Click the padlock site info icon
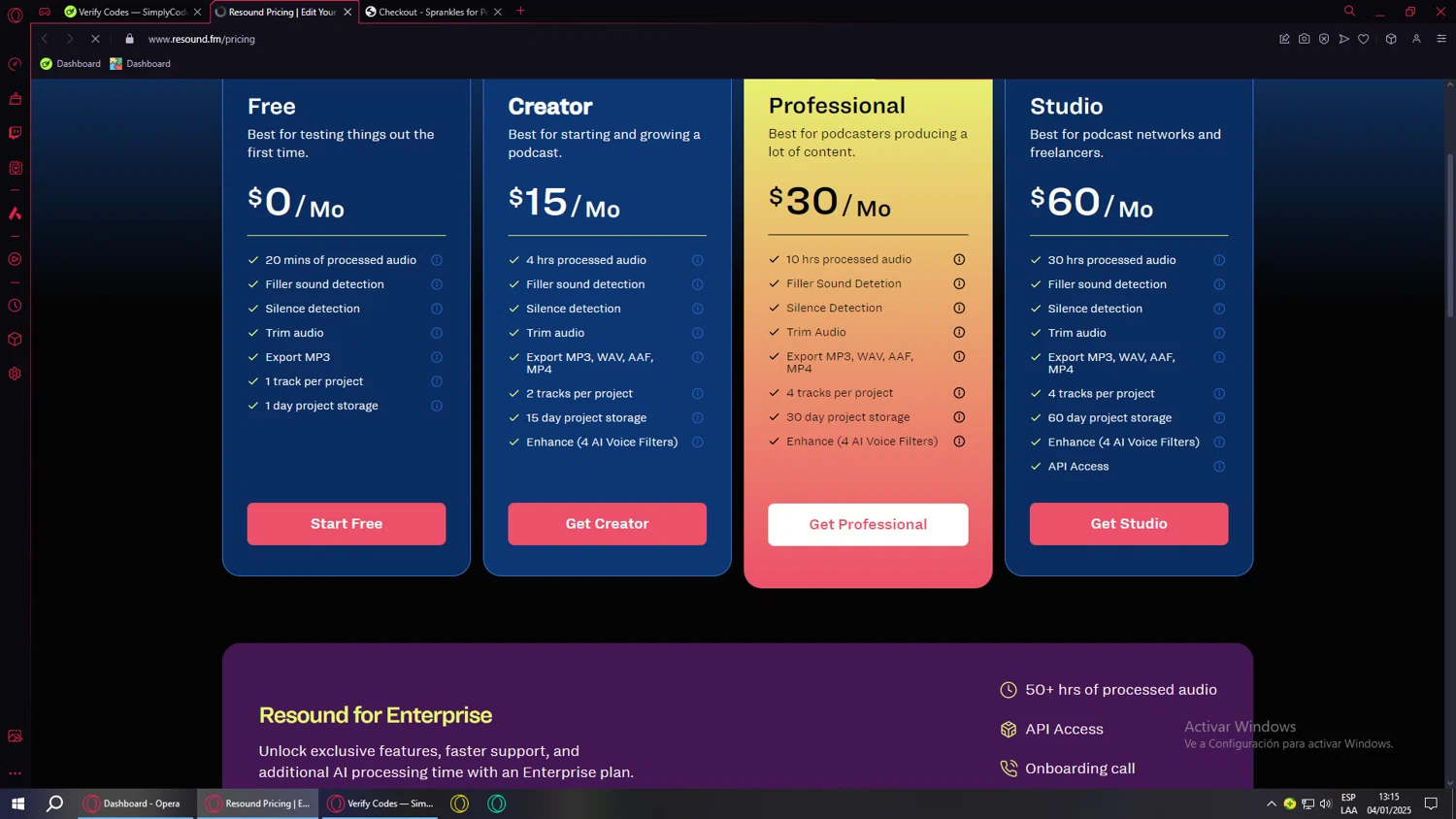 click(x=129, y=39)
